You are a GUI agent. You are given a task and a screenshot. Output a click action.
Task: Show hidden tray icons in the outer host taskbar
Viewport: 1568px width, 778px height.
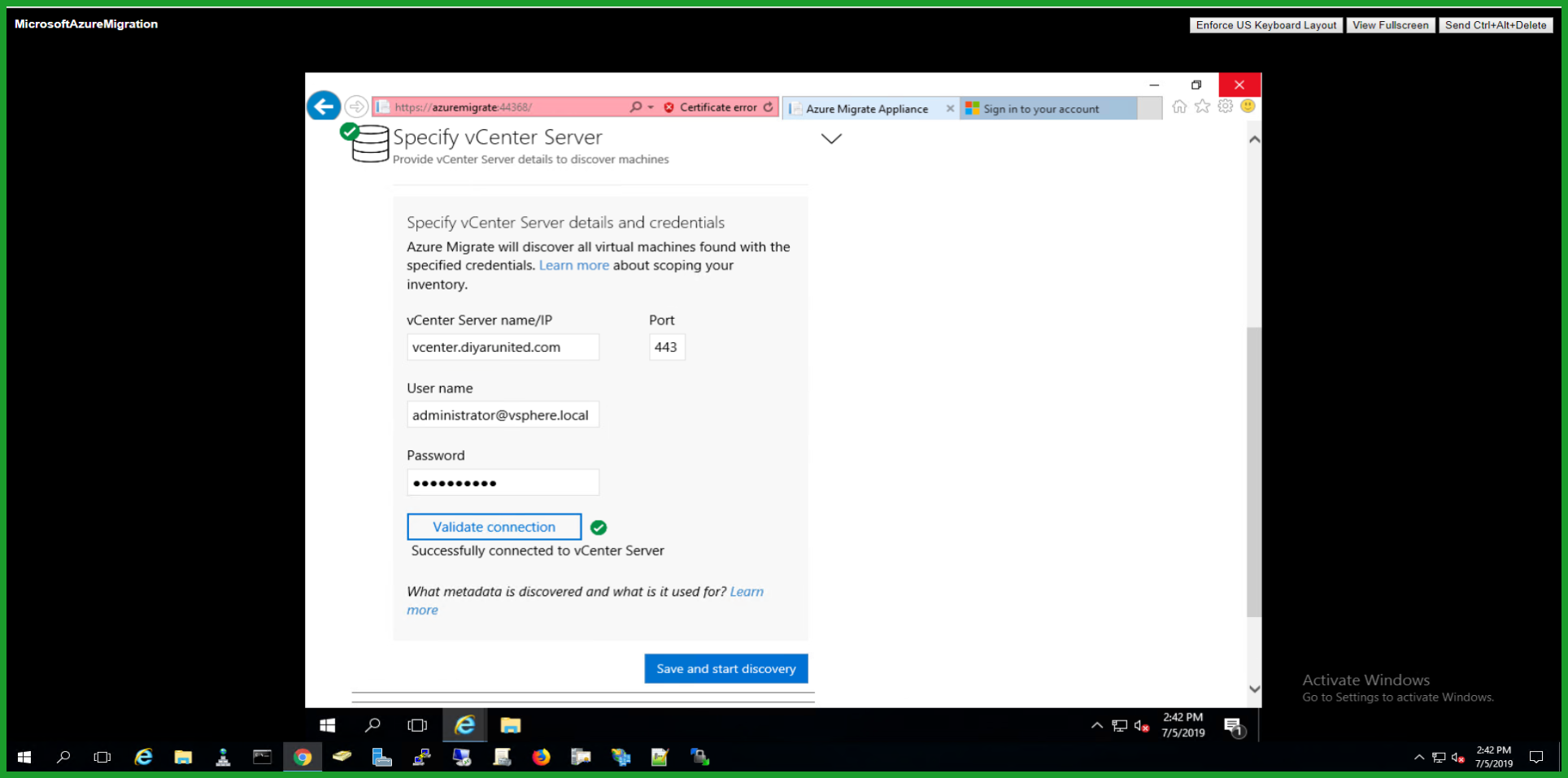(x=1419, y=758)
